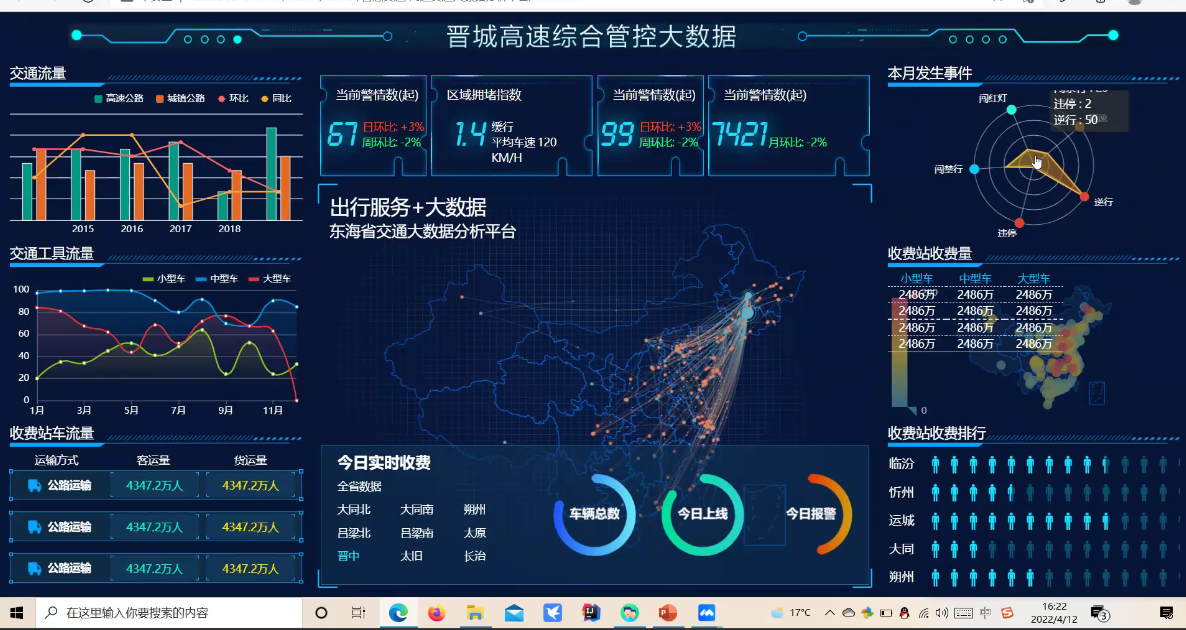The image size is (1186, 630).
Task: Click the 今日报警 ring gauge
Action: click(x=810, y=514)
